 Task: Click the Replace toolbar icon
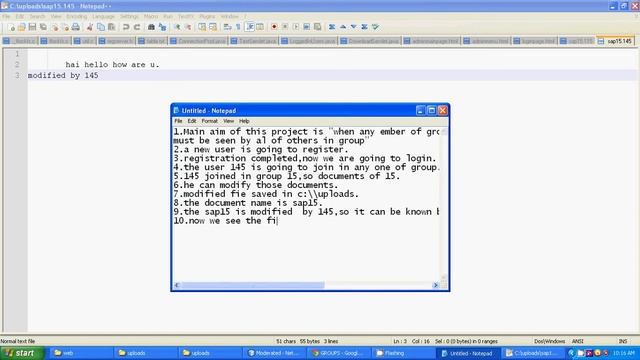click(x=162, y=27)
